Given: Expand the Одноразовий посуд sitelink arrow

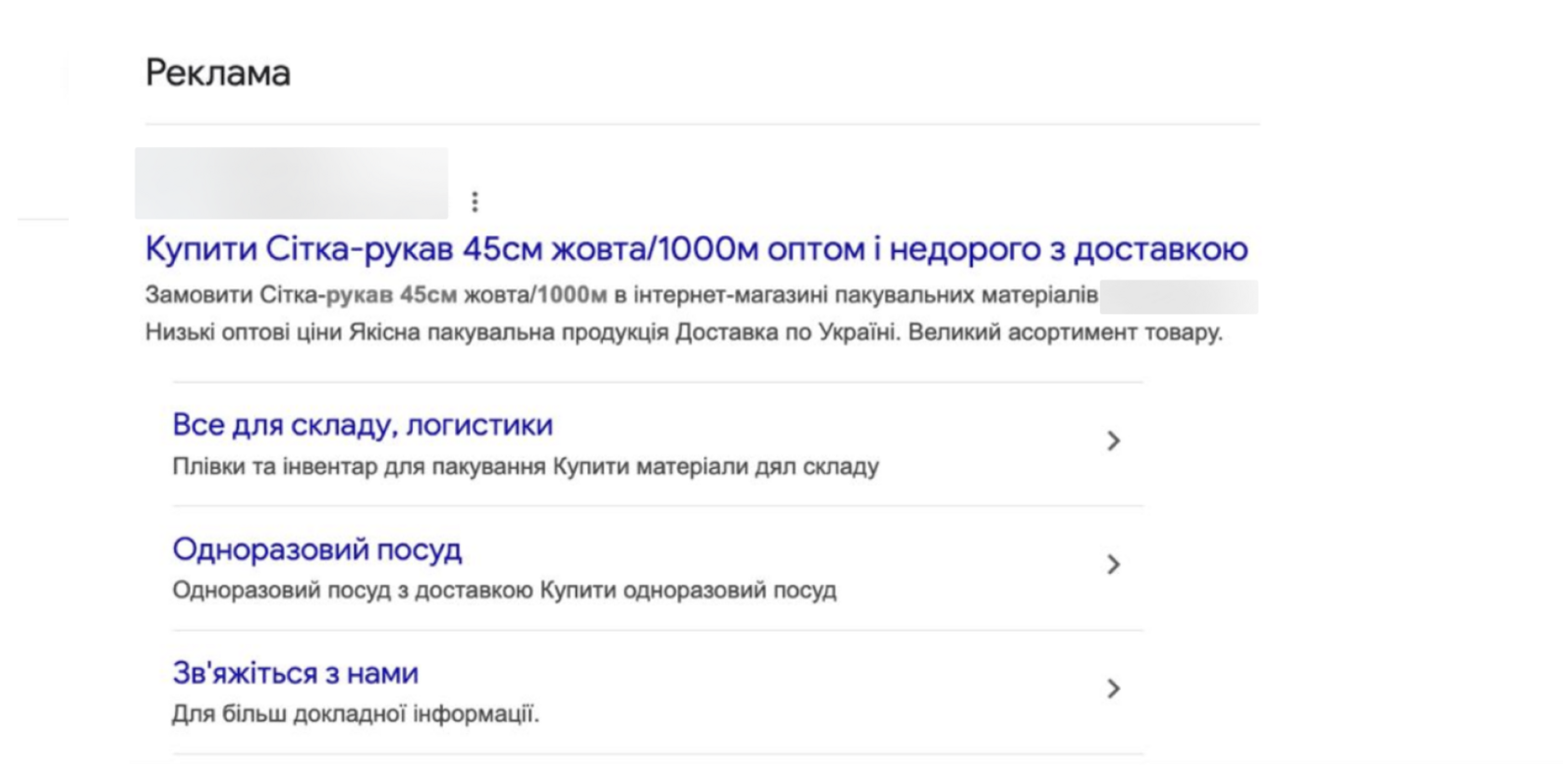Looking at the screenshot, I should [1113, 565].
